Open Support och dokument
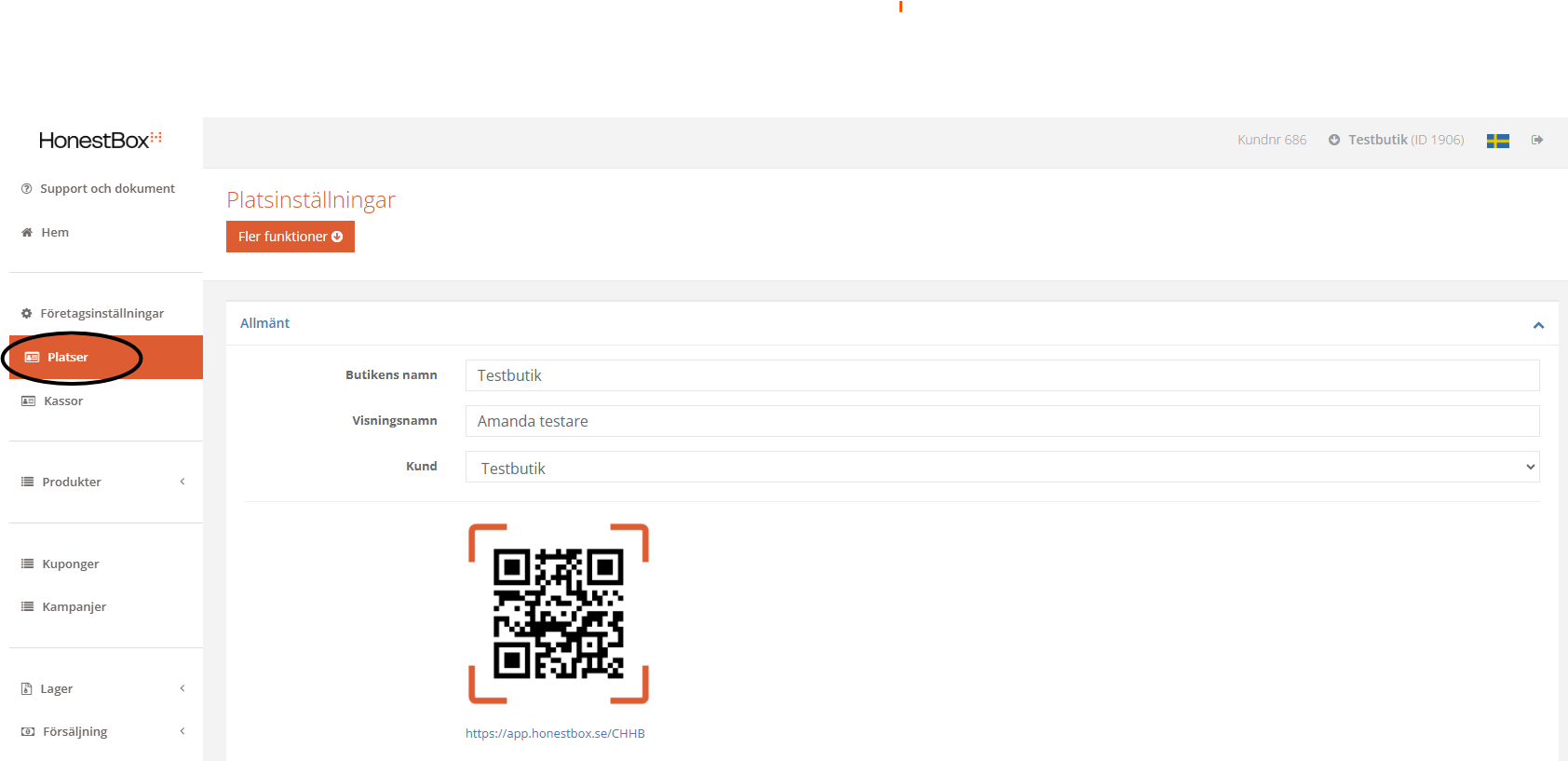This screenshot has width=1568, height=761. click(x=106, y=188)
